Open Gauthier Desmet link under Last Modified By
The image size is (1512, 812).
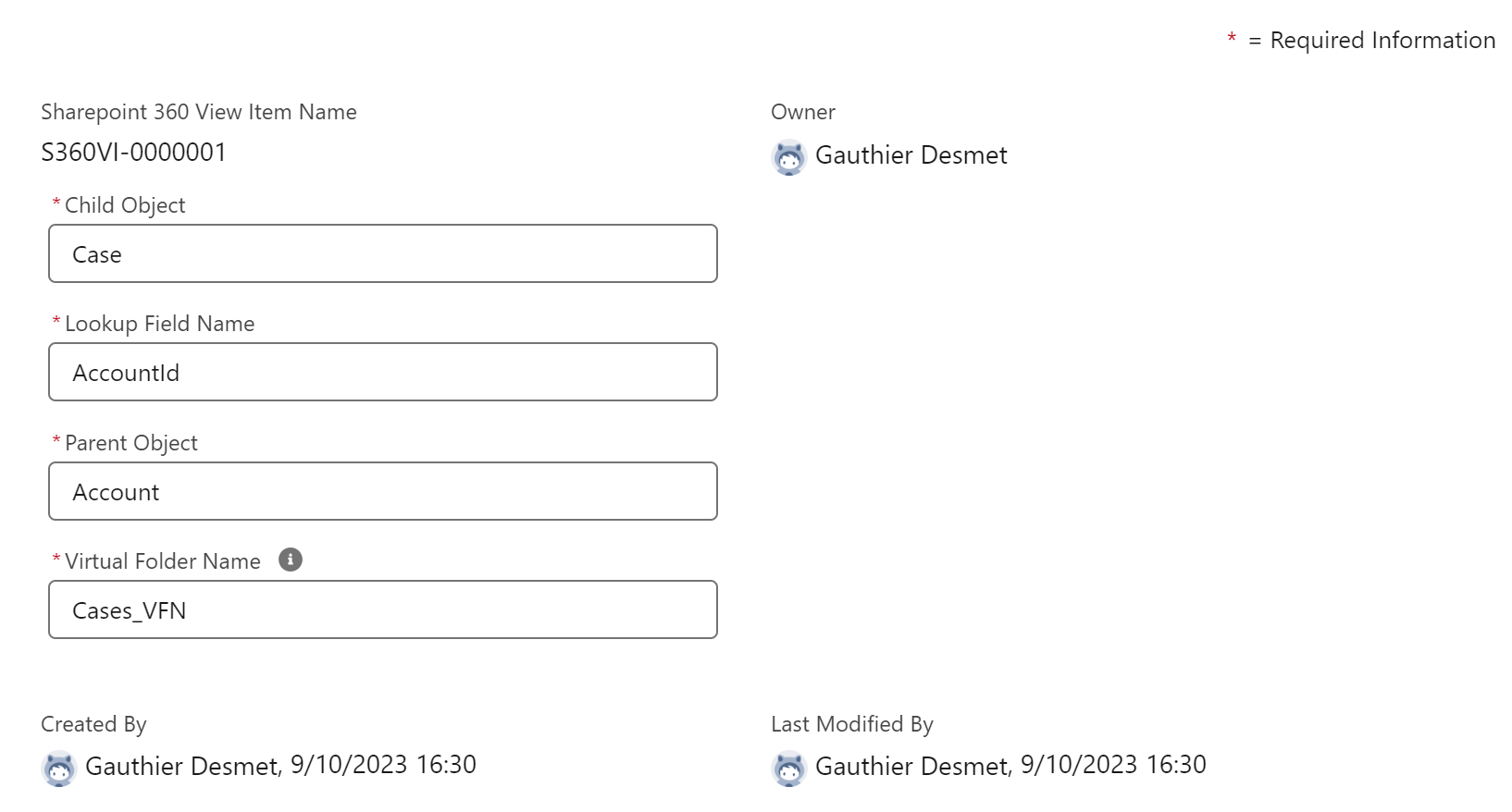pos(911,767)
